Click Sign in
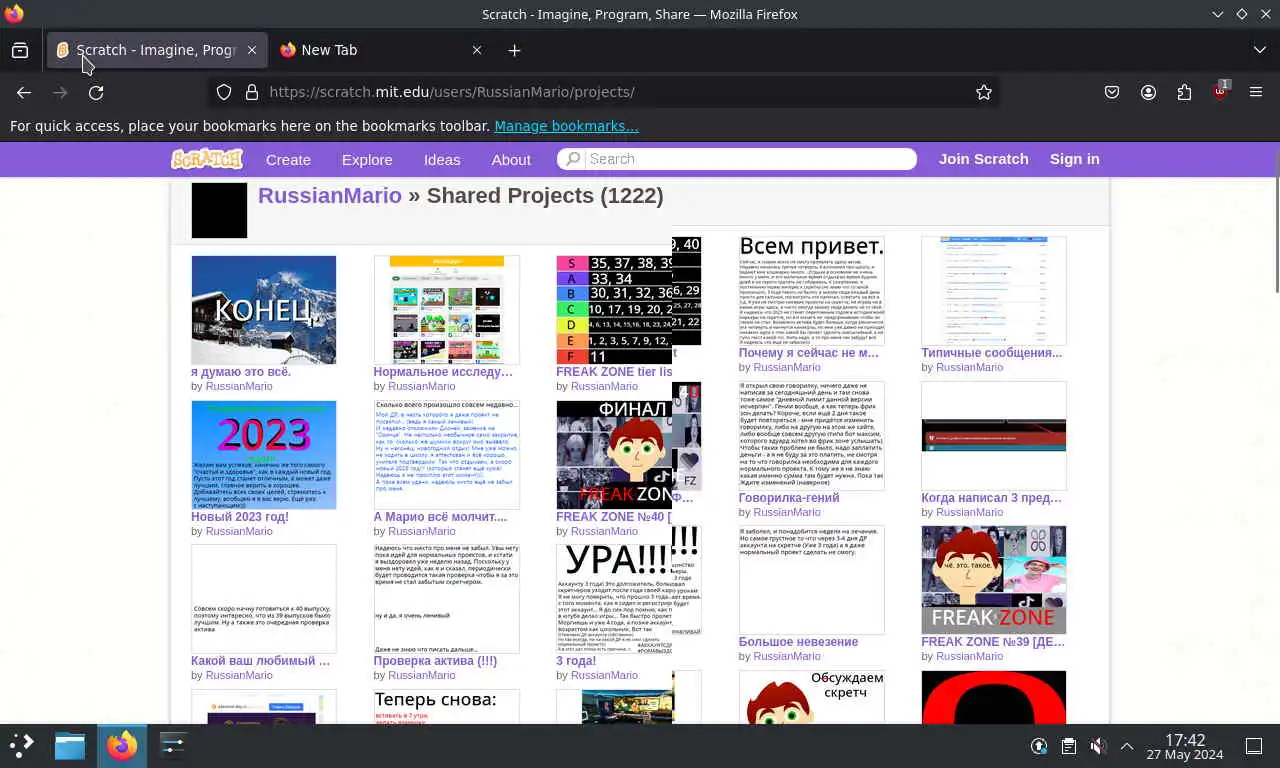The width and height of the screenshot is (1280, 768). (1075, 159)
